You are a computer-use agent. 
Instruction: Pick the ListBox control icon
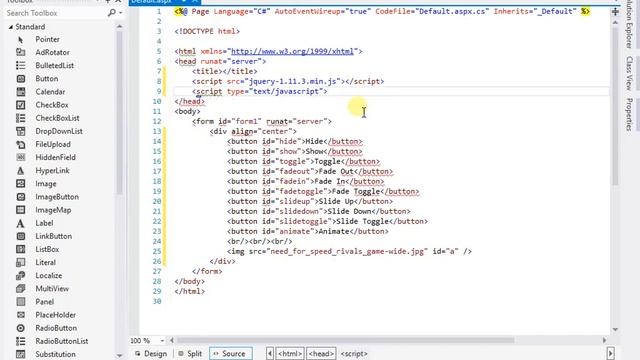20,249
